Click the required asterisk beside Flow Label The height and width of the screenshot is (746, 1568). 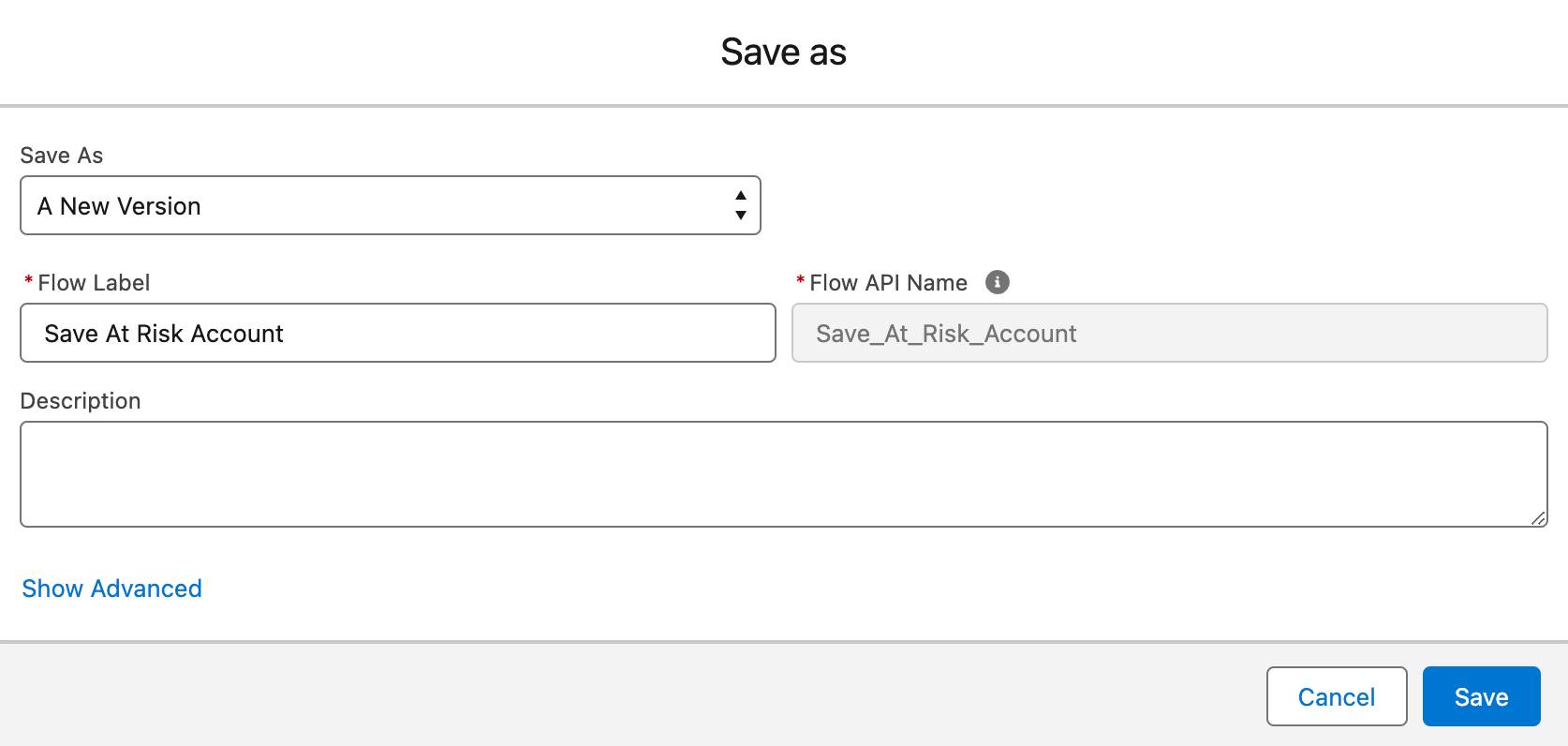click(27, 282)
